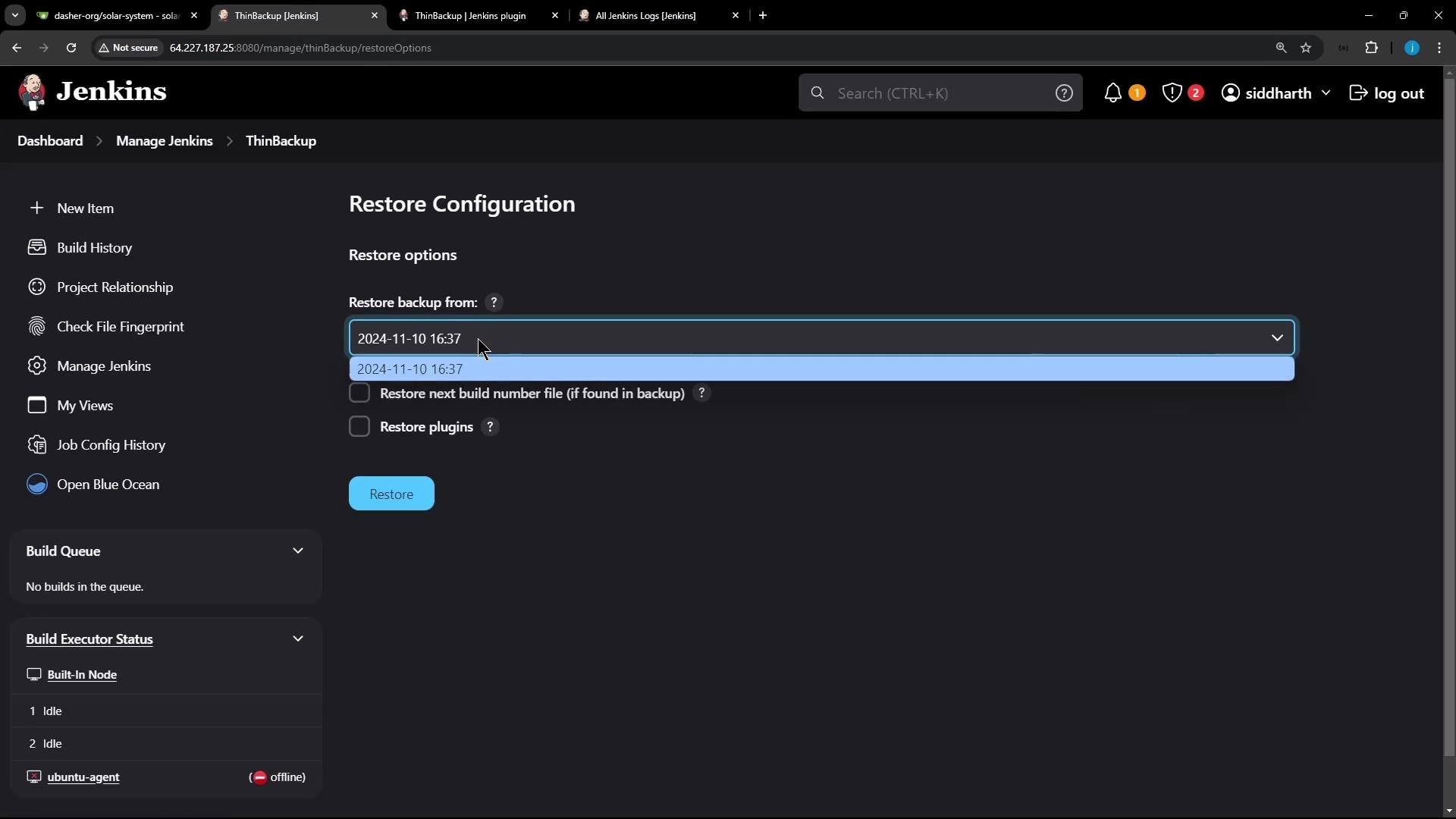
Task: Open the security shield warnings icon
Action: coord(1172,93)
